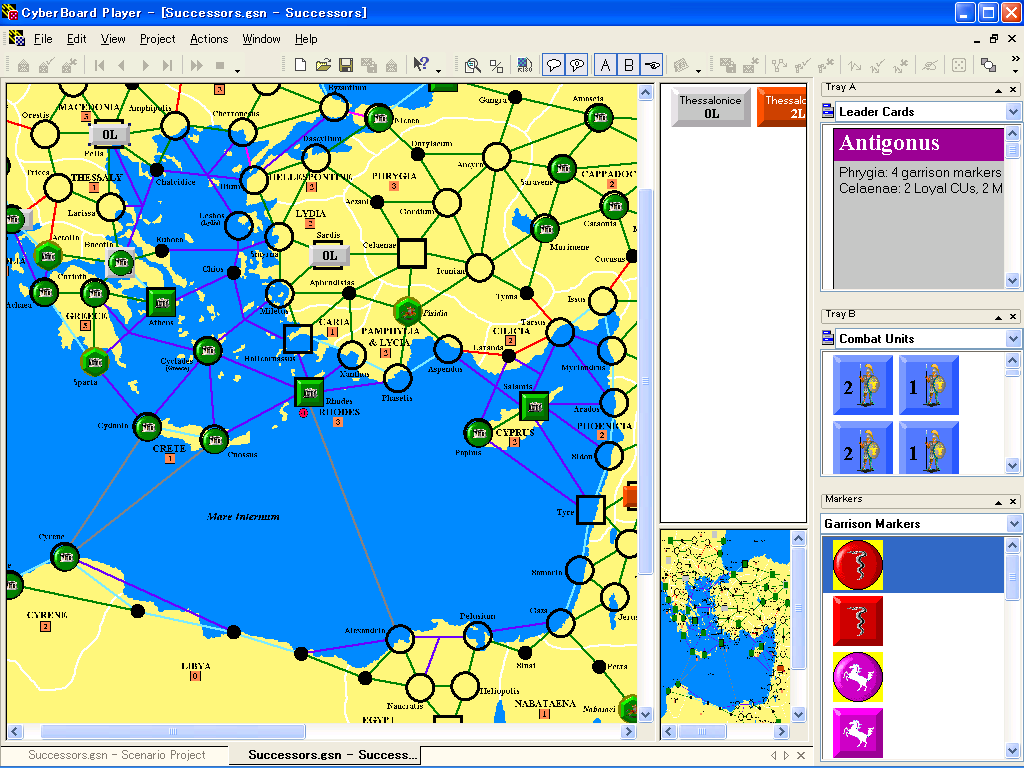The width and height of the screenshot is (1024, 768).
Task: Click the fast-forward playback icon
Action: pos(196,65)
